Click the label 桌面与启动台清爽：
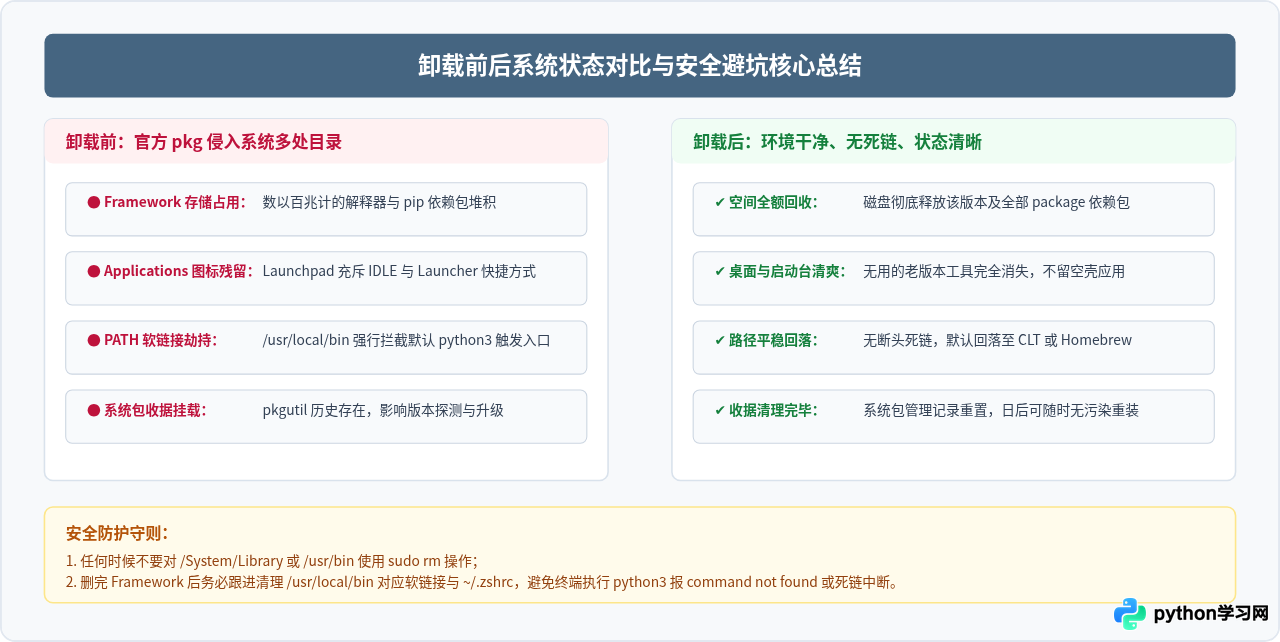The height and width of the screenshot is (642, 1280). [788, 271]
